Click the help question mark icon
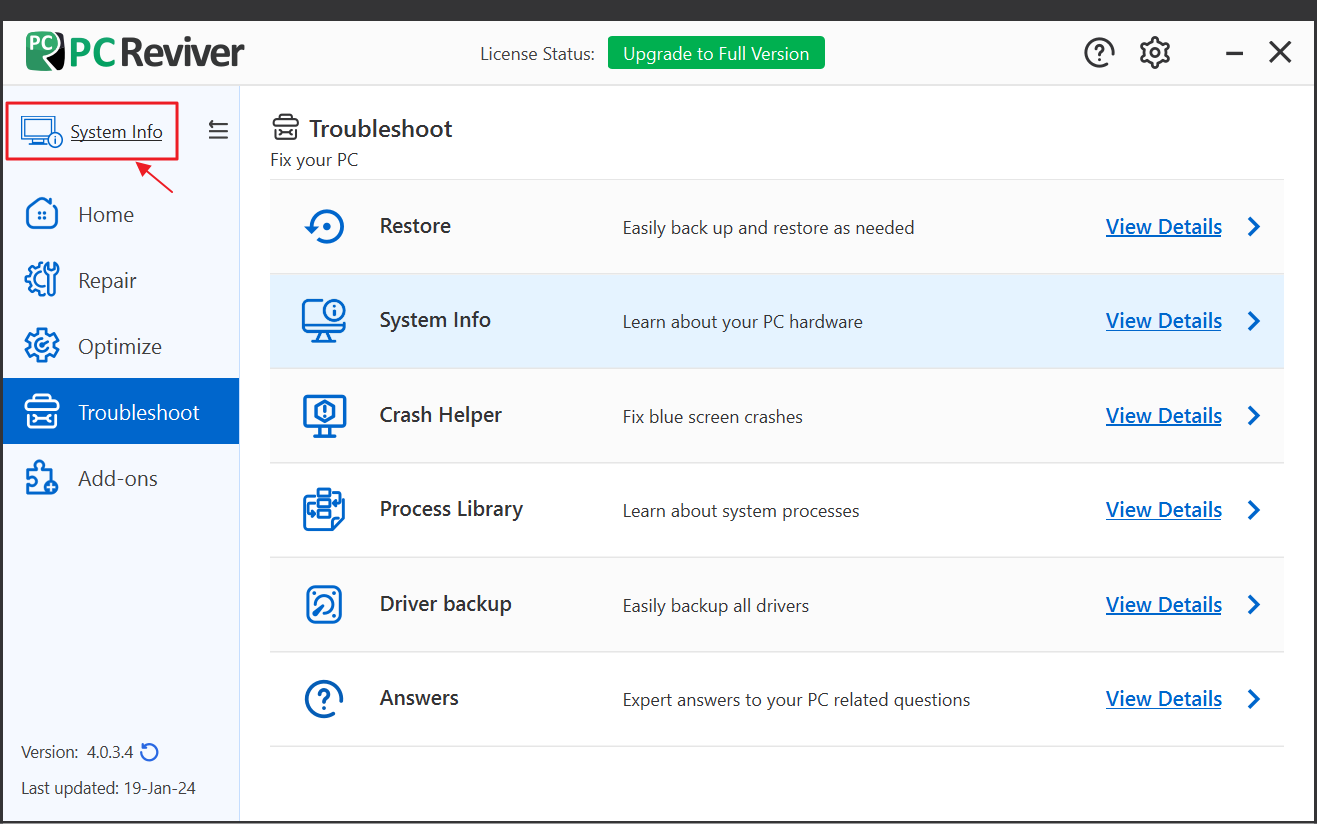Viewport: 1317px width, 824px height. pyautogui.click(x=1099, y=53)
